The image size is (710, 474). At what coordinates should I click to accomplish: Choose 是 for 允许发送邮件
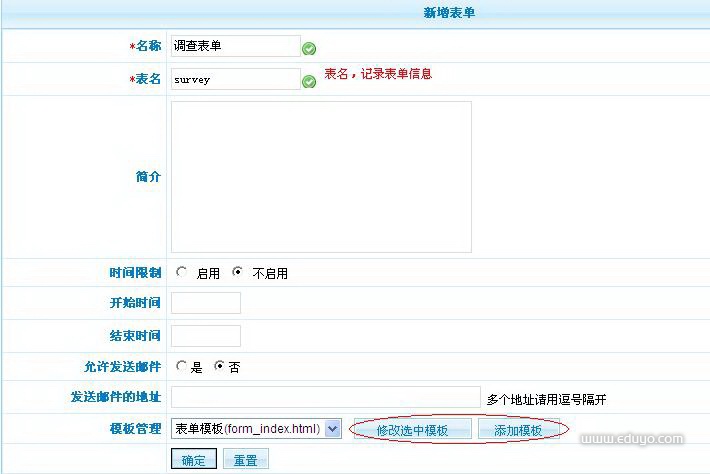[x=181, y=366]
